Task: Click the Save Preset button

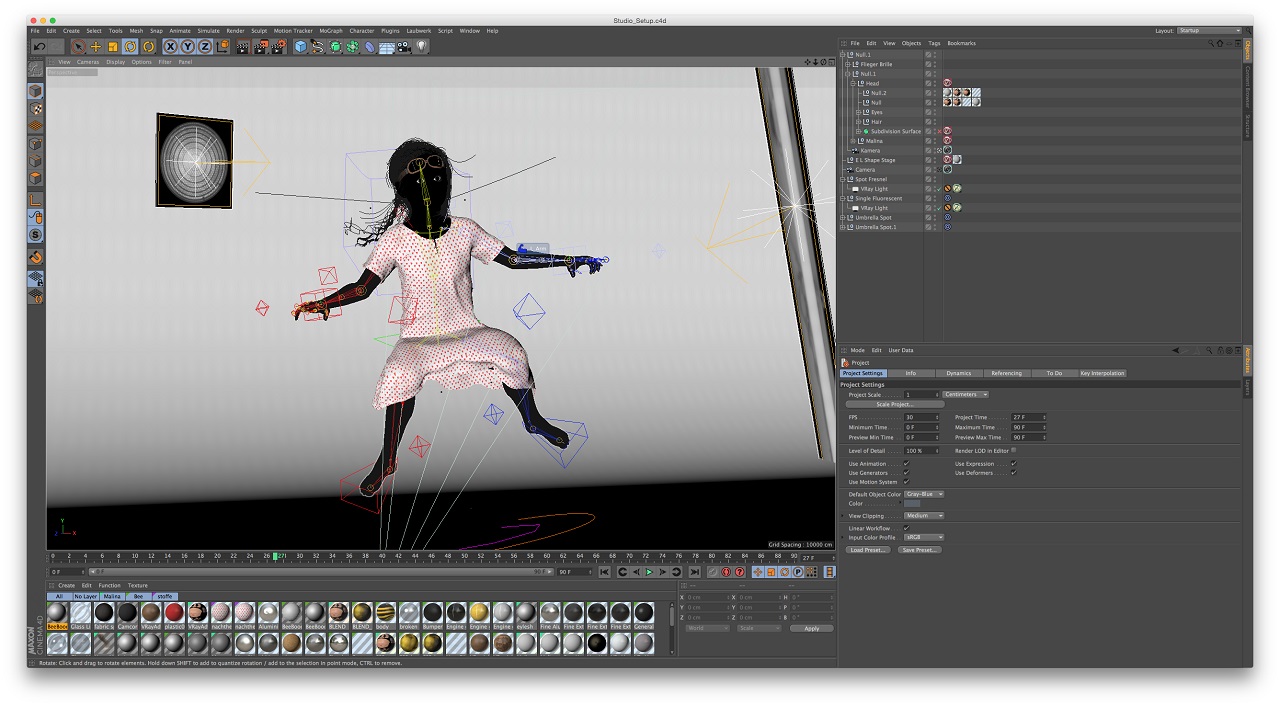Action: pos(919,550)
